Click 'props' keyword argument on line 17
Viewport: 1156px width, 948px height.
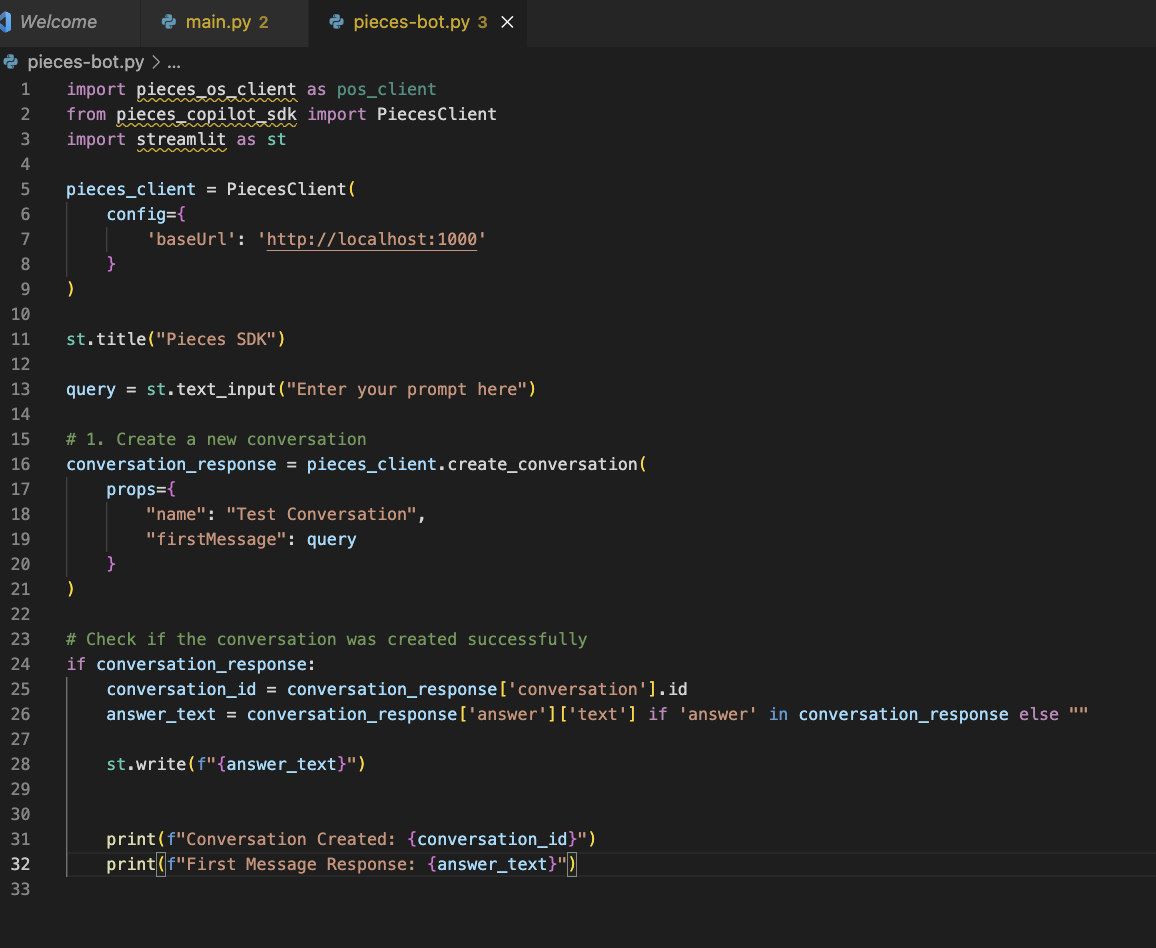click(x=131, y=489)
